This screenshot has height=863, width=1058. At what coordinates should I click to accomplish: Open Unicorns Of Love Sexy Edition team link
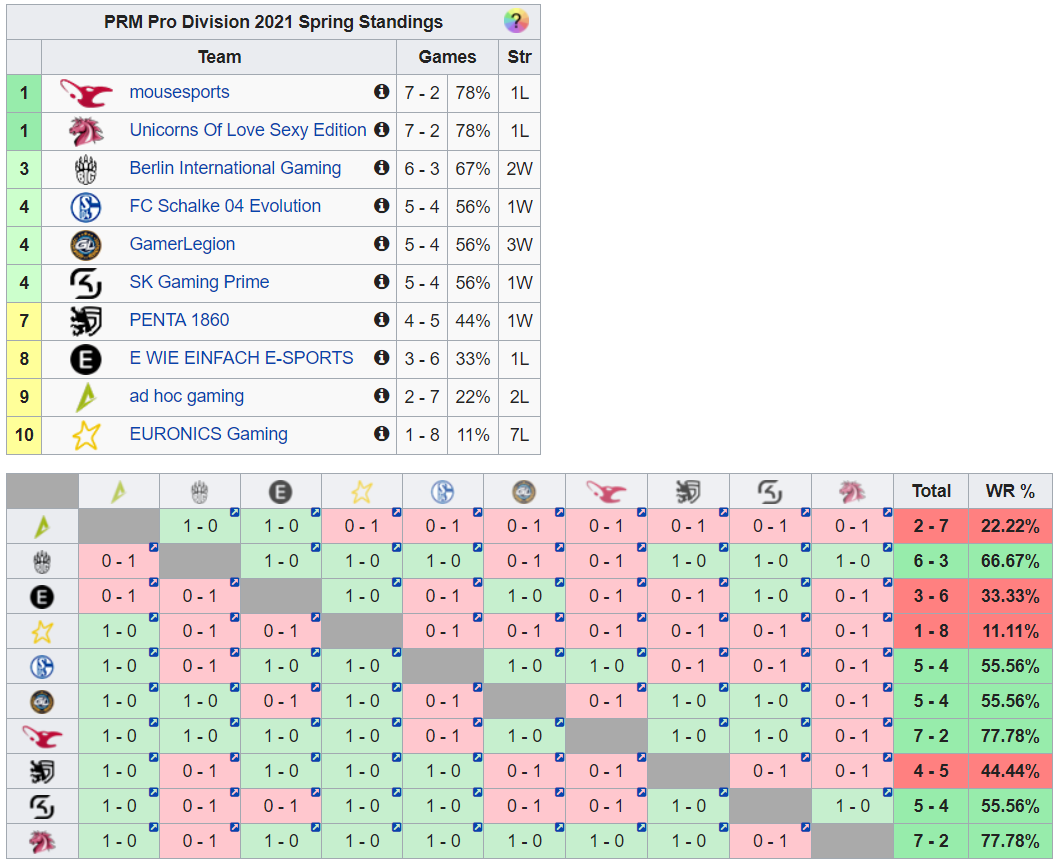[247, 130]
